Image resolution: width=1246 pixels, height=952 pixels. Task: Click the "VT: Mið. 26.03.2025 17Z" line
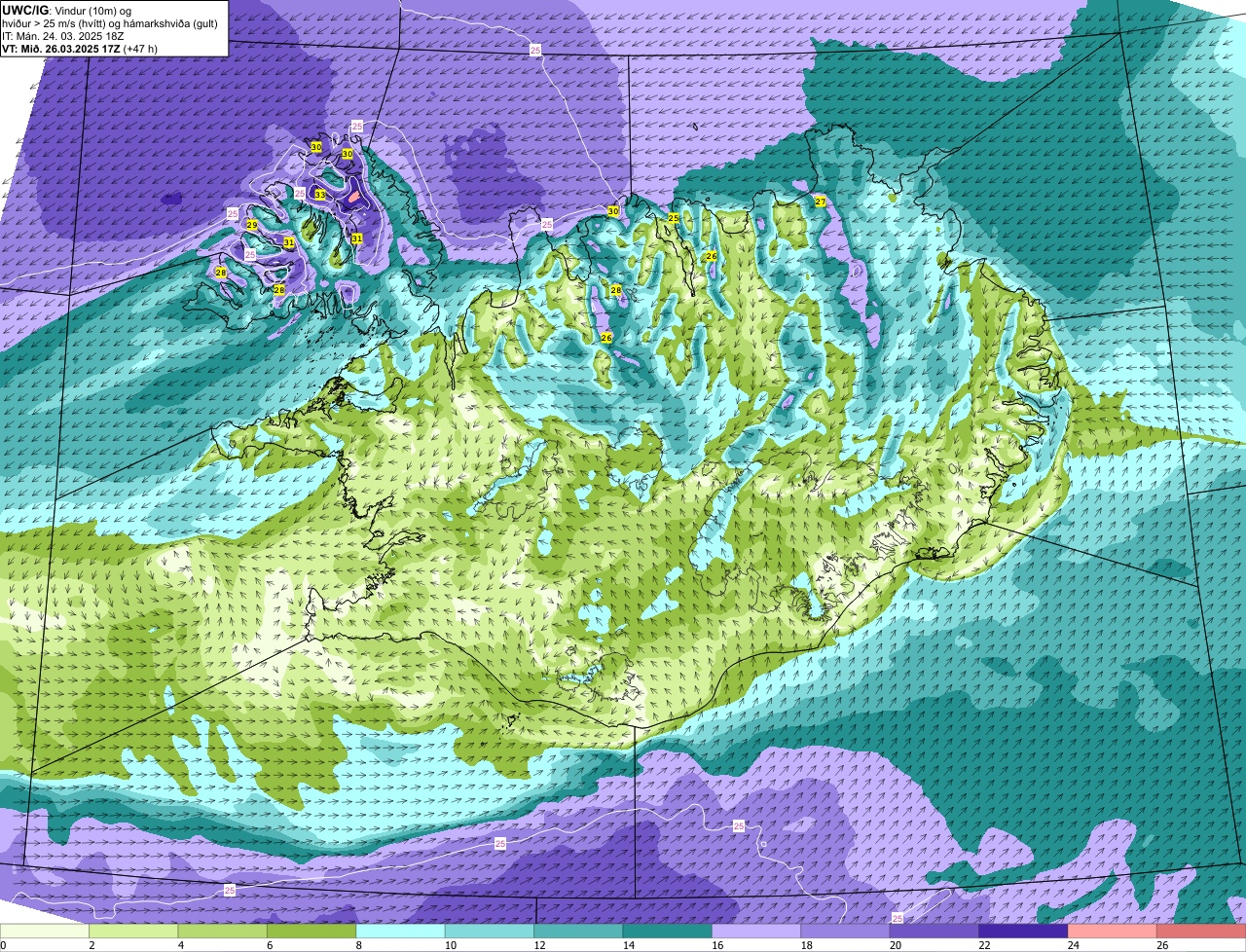(61, 48)
